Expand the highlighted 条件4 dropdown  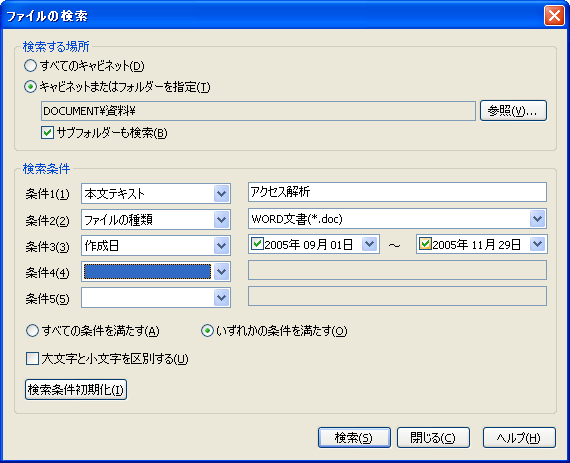pos(221,272)
